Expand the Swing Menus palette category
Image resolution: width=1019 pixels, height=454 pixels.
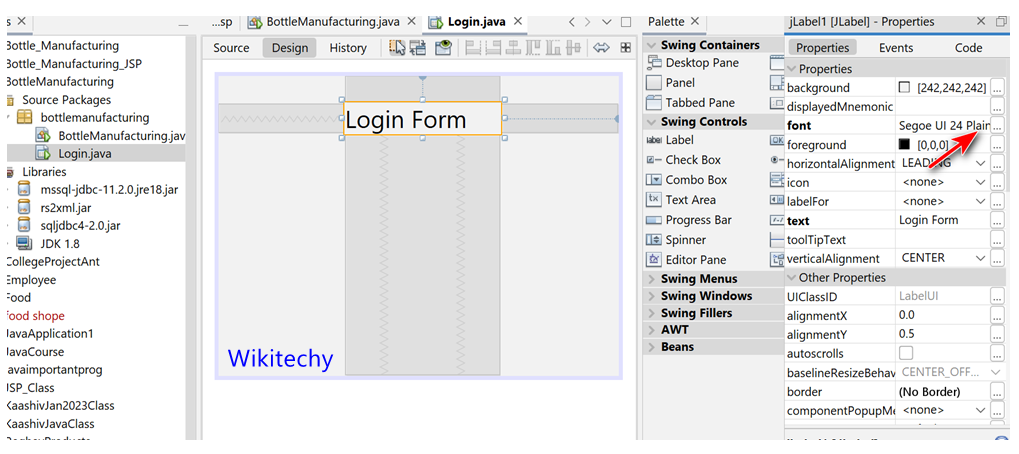[652, 279]
